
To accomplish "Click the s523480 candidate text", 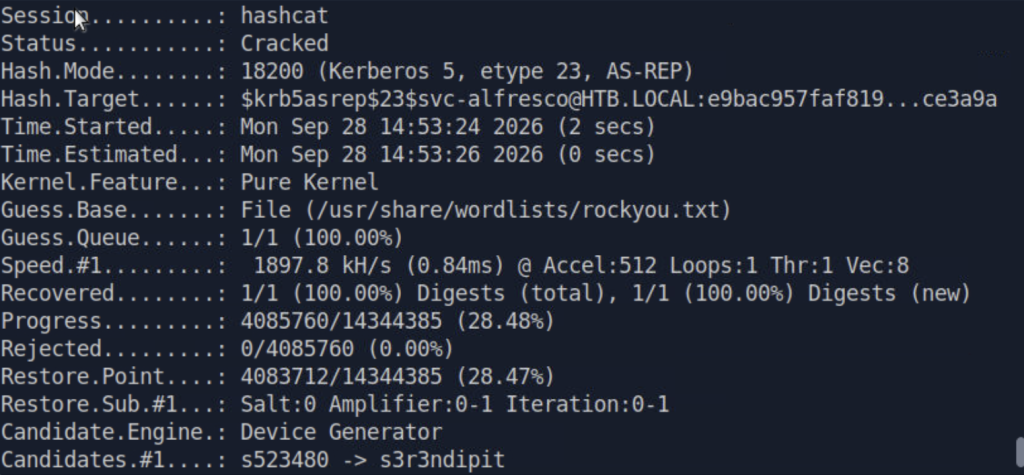I will point(284,460).
